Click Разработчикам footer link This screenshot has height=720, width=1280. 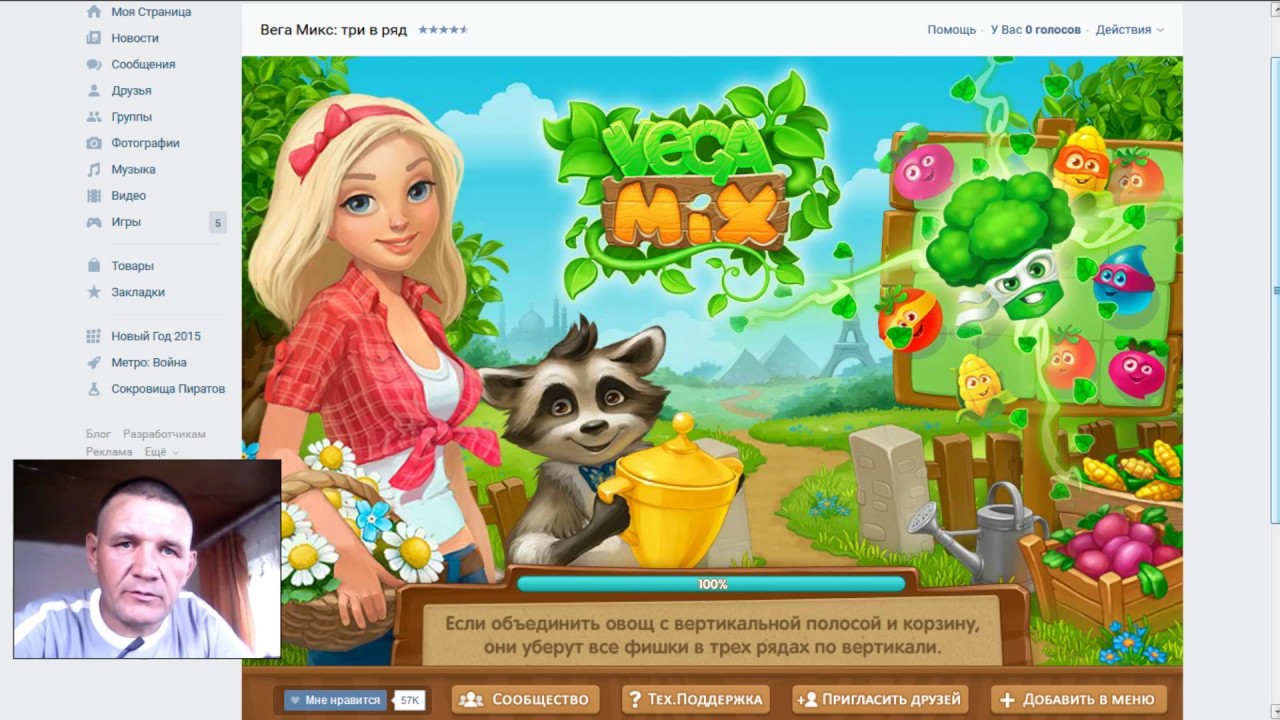164,434
